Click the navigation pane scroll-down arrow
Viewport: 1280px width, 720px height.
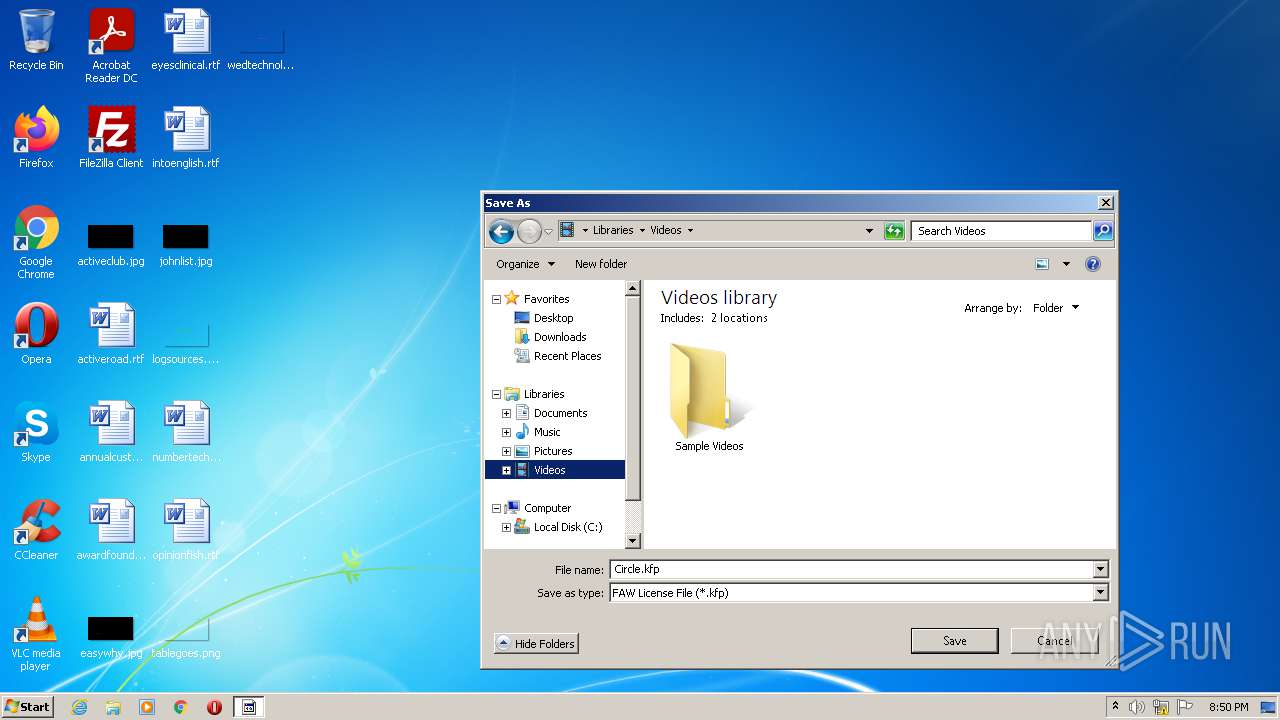point(632,541)
